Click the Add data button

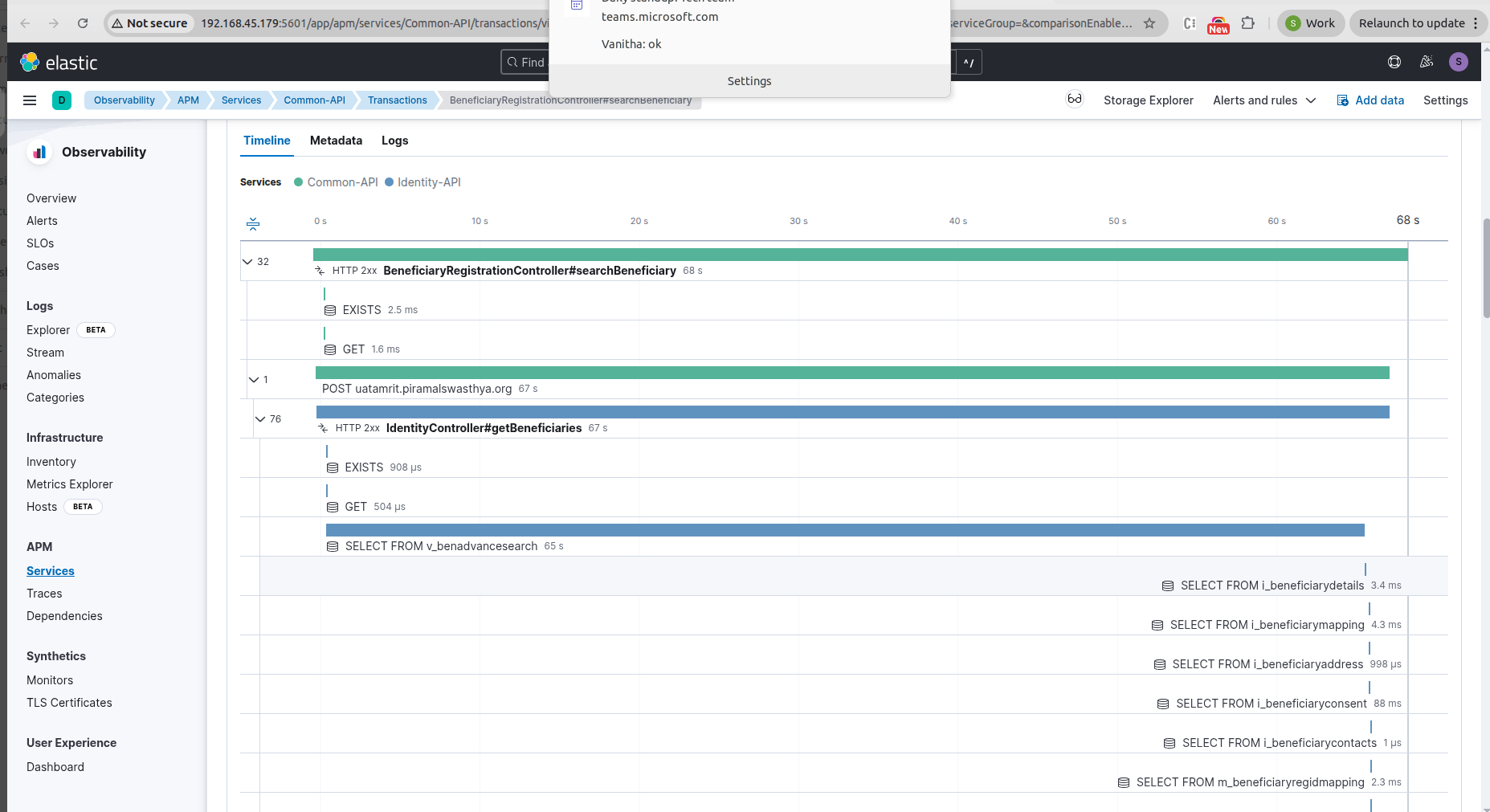pos(1370,100)
